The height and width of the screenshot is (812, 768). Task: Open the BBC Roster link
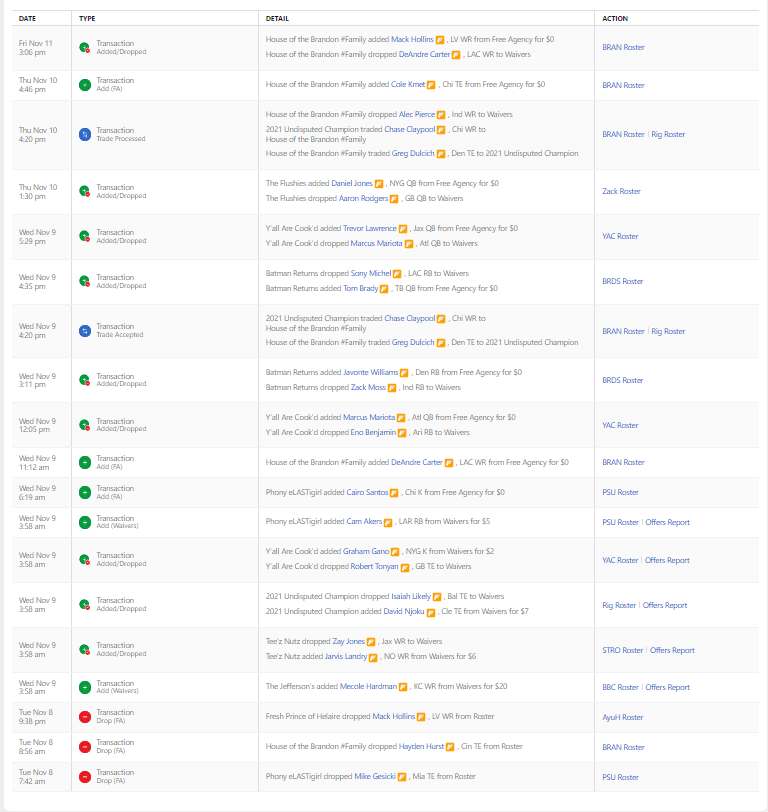tap(620, 687)
